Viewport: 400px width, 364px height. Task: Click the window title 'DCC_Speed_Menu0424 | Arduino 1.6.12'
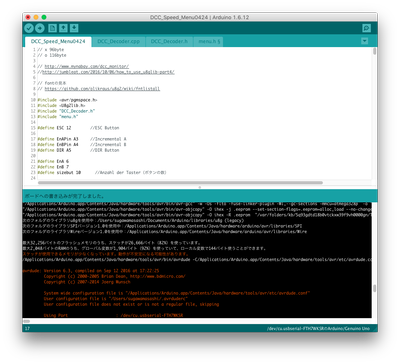coord(199,17)
